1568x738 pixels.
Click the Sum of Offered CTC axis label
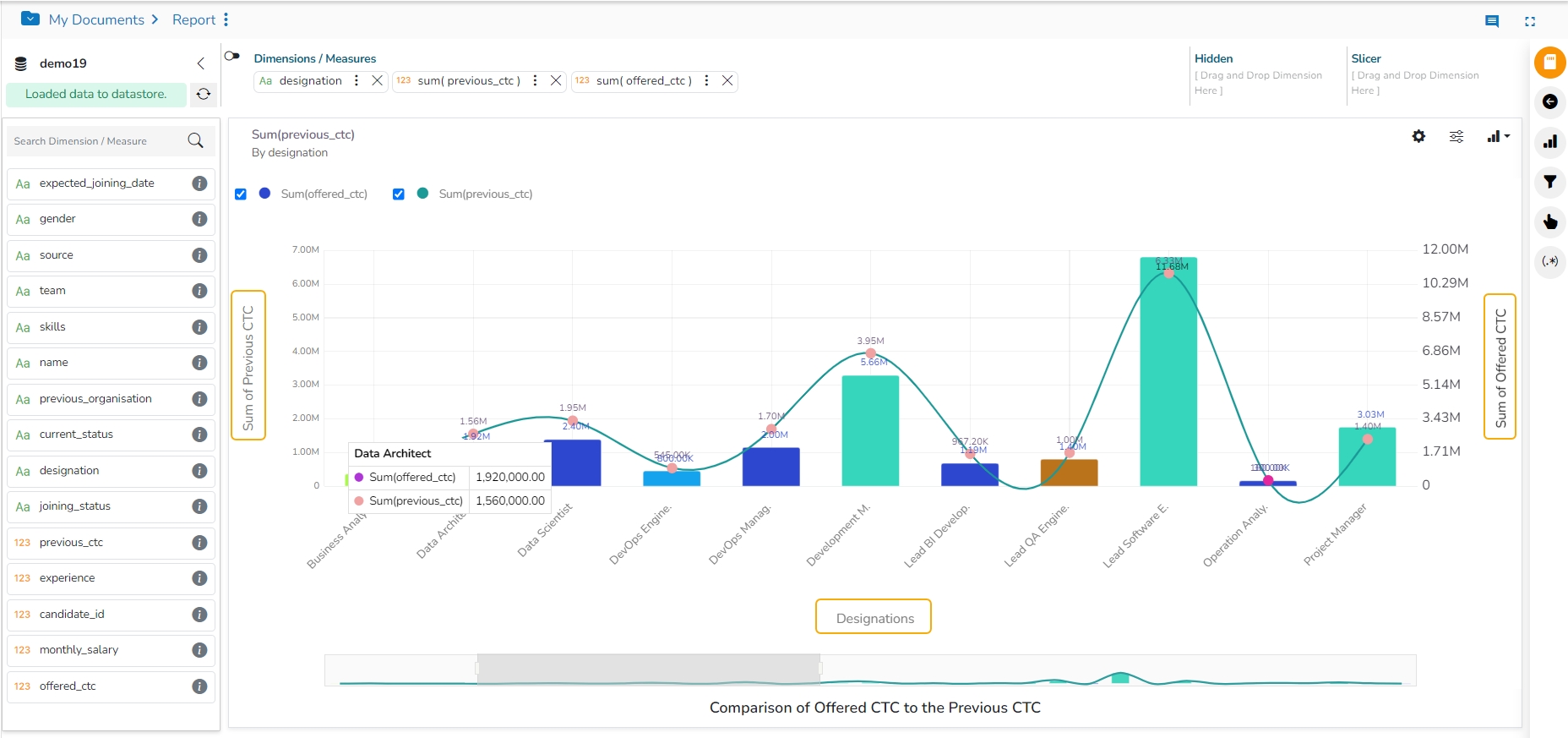pos(1500,367)
